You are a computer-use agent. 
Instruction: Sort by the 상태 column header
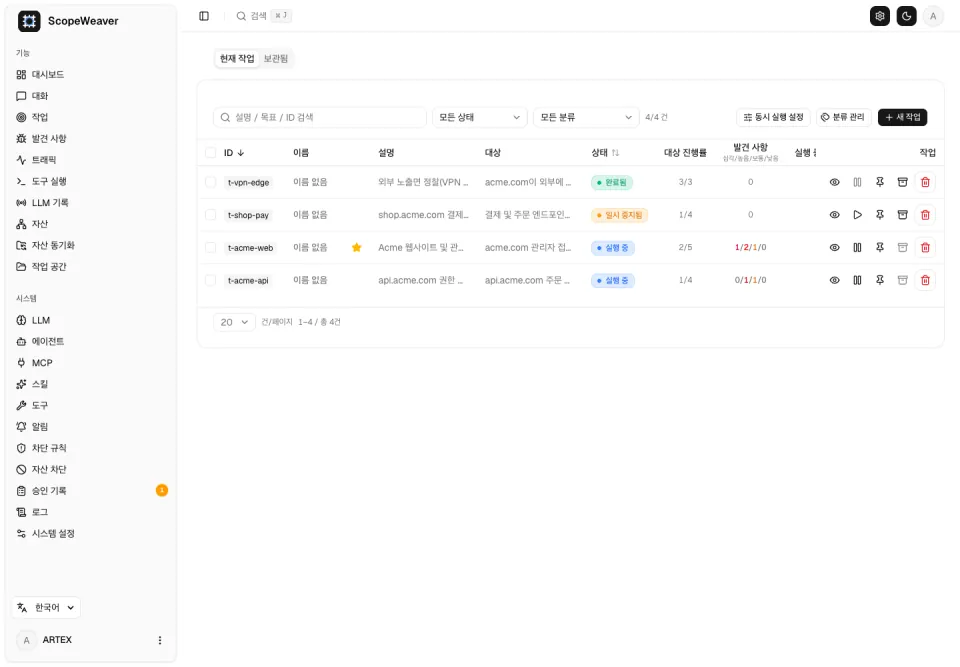pyautogui.click(x=605, y=153)
